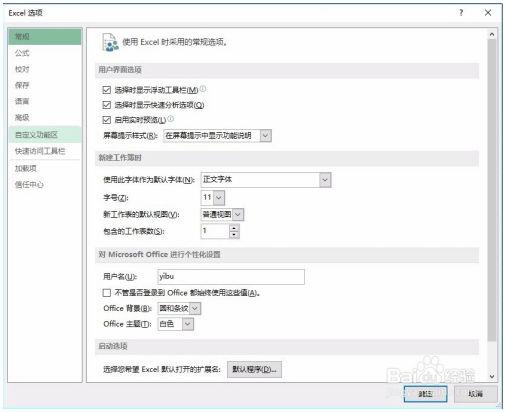Click the scrollbar down arrow
Image resolution: width=506 pixels, height=412 pixels.
(x=492, y=376)
